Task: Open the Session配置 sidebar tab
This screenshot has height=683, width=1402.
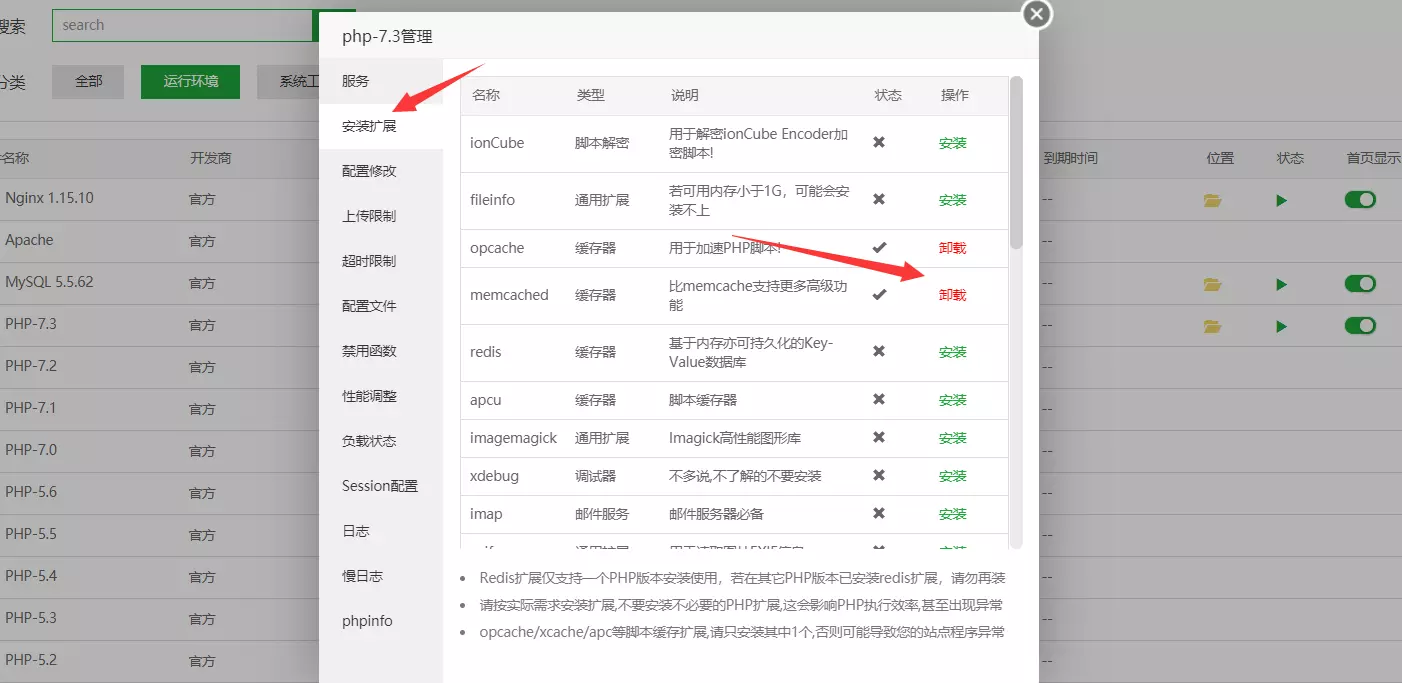Action: tap(379, 486)
